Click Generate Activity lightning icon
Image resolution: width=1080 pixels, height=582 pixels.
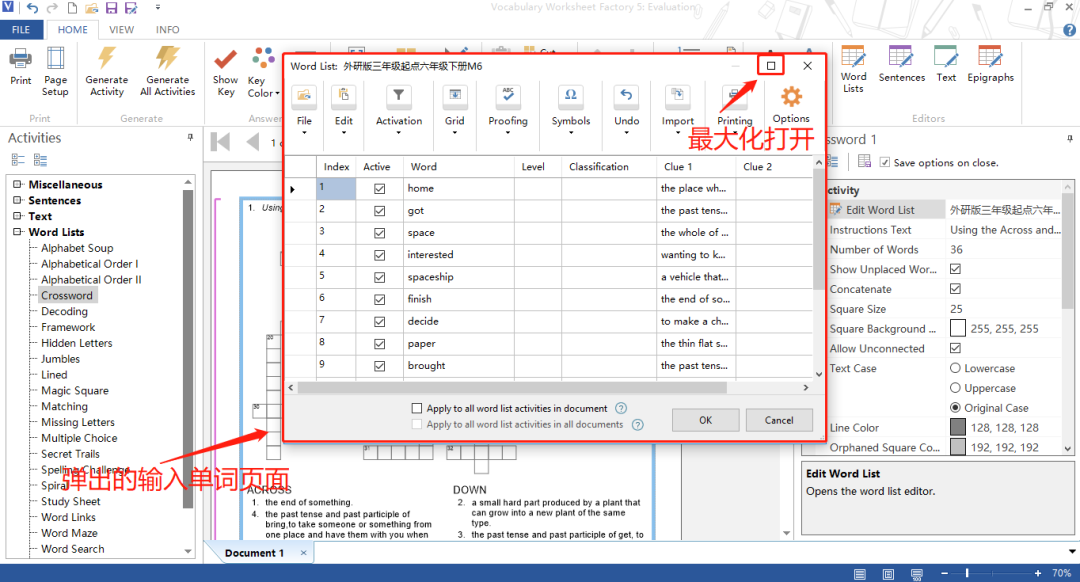point(107,59)
